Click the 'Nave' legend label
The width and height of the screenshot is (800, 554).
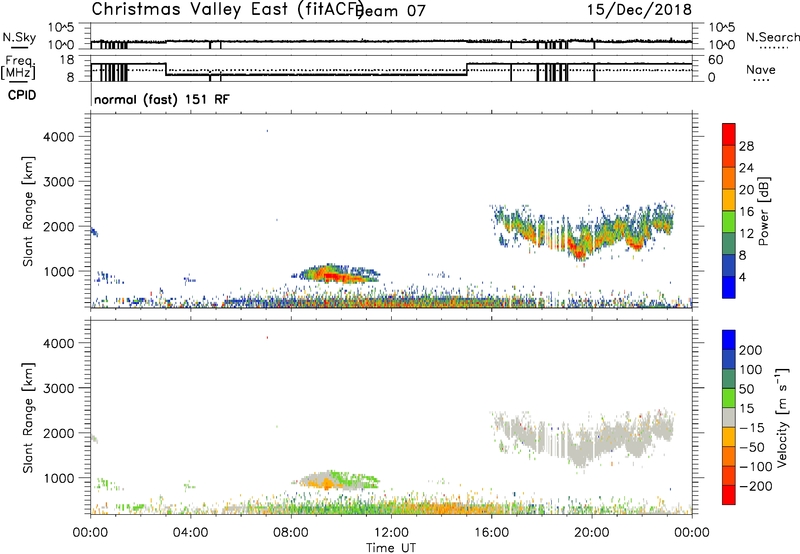click(x=761, y=69)
